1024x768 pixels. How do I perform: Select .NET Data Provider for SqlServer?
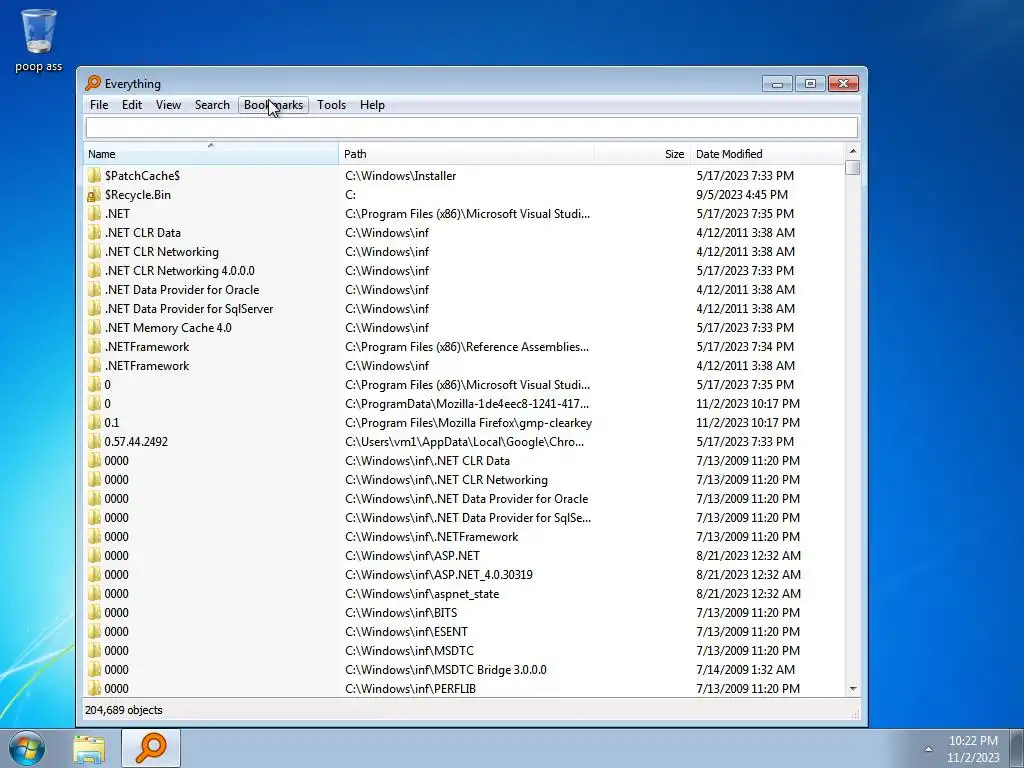[189, 308]
